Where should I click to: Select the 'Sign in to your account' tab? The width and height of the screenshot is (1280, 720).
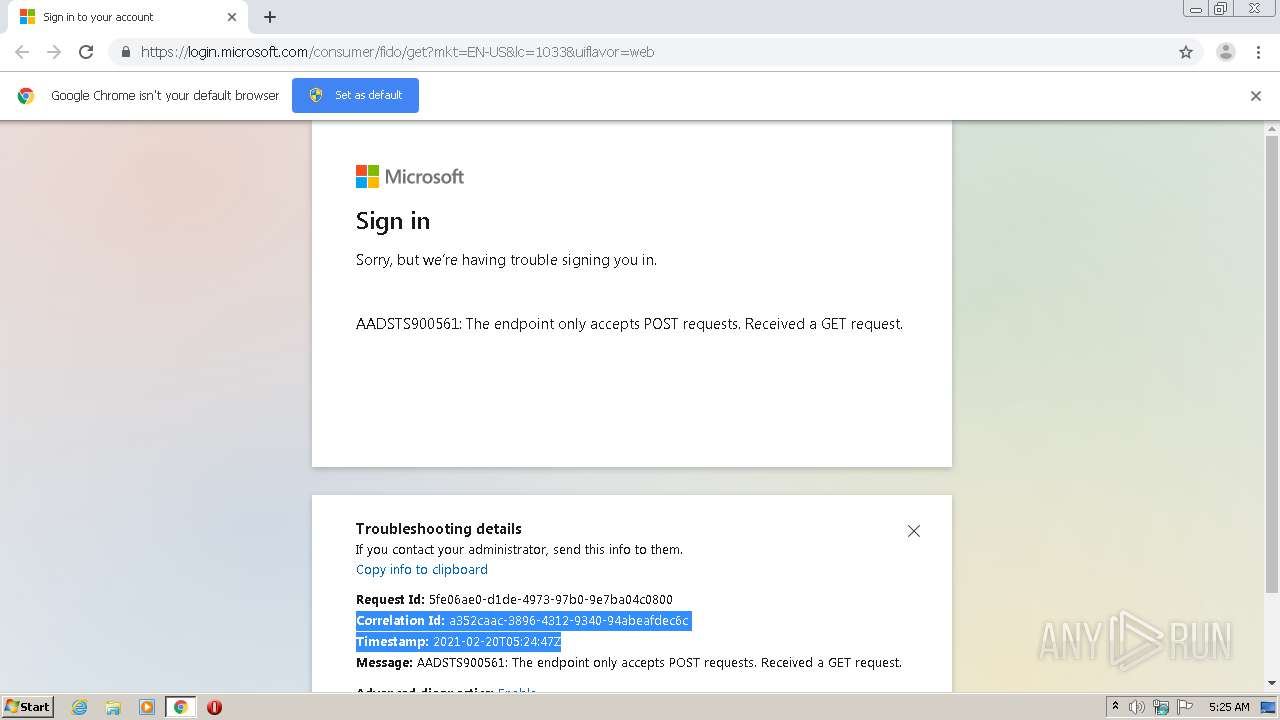click(126, 17)
